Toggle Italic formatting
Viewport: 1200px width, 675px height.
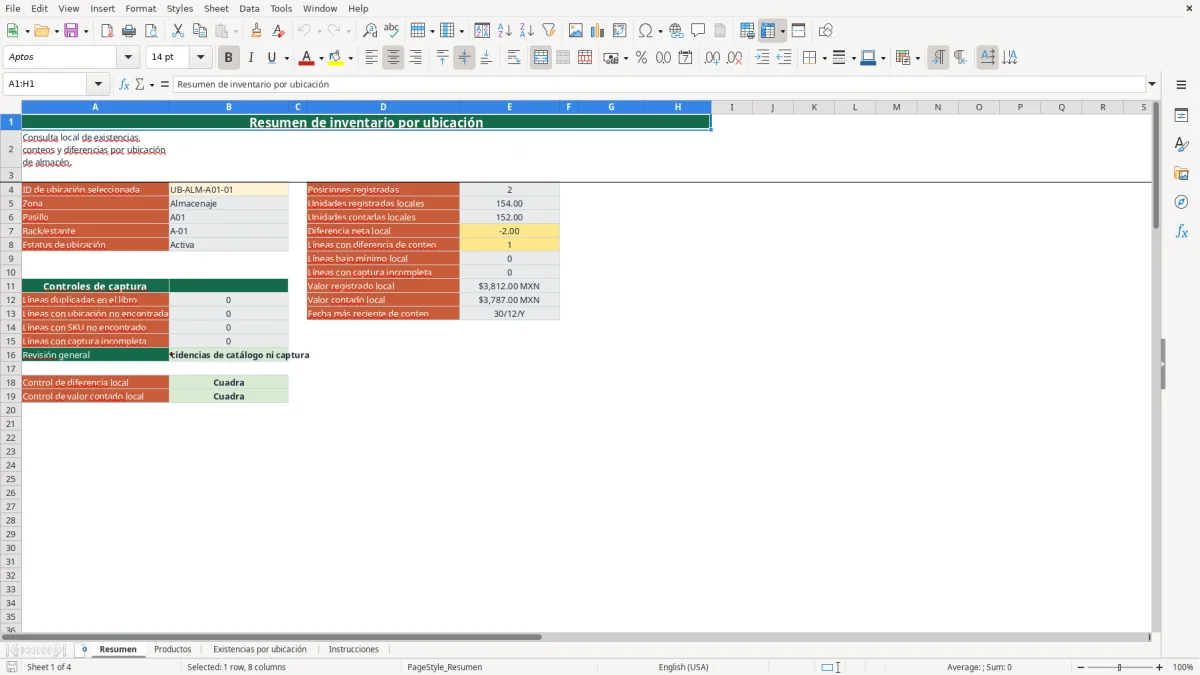[251, 58]
